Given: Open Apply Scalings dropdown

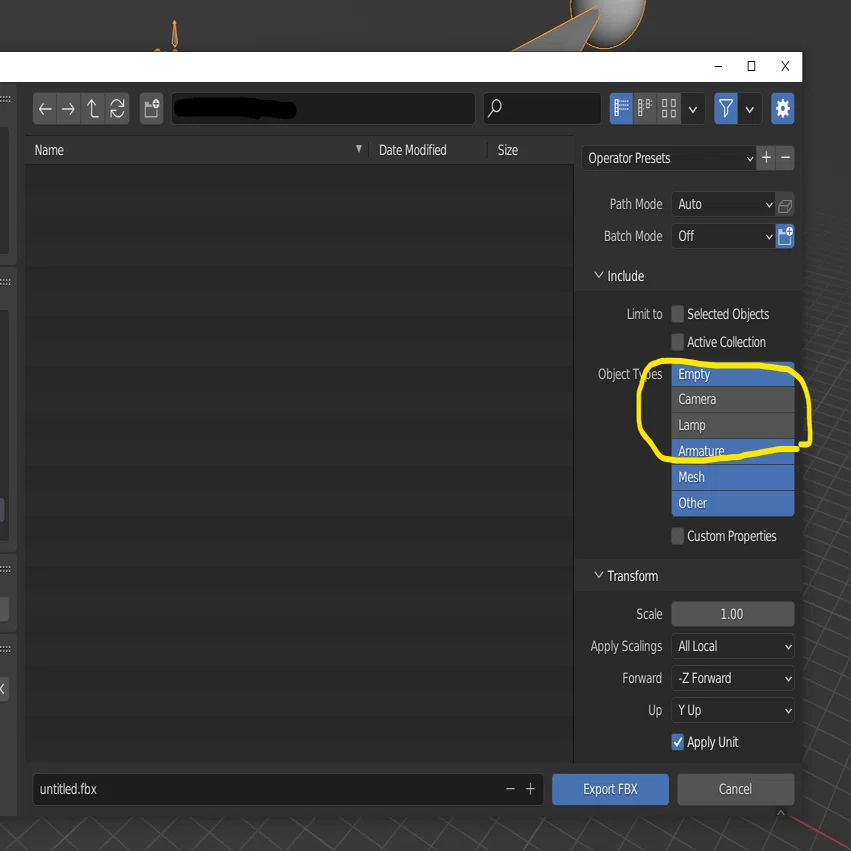Looking at the screenshot, I should point(733,646).
